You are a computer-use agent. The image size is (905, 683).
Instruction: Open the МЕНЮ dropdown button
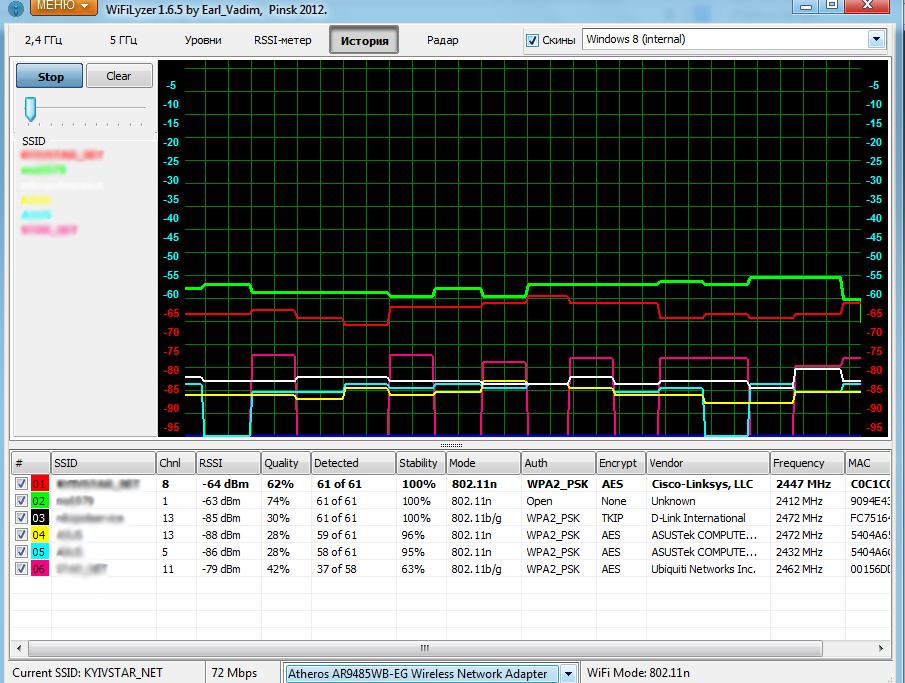[x=63, y=6]
